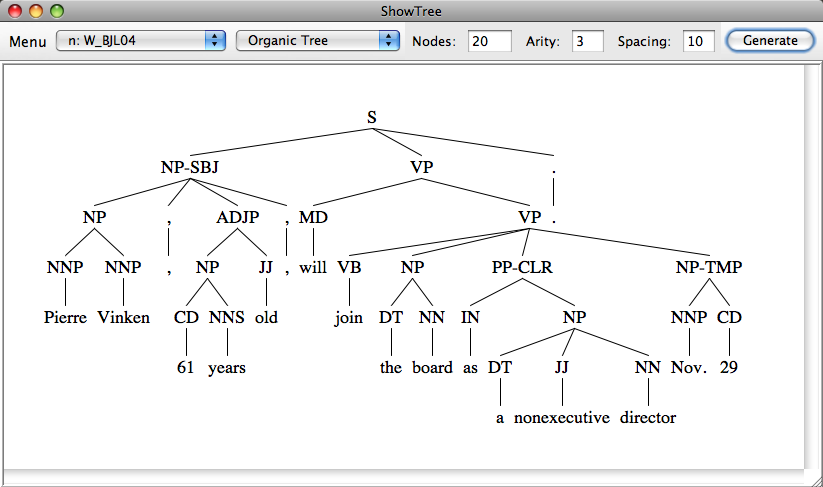Click the Generate button

[770, 40]
